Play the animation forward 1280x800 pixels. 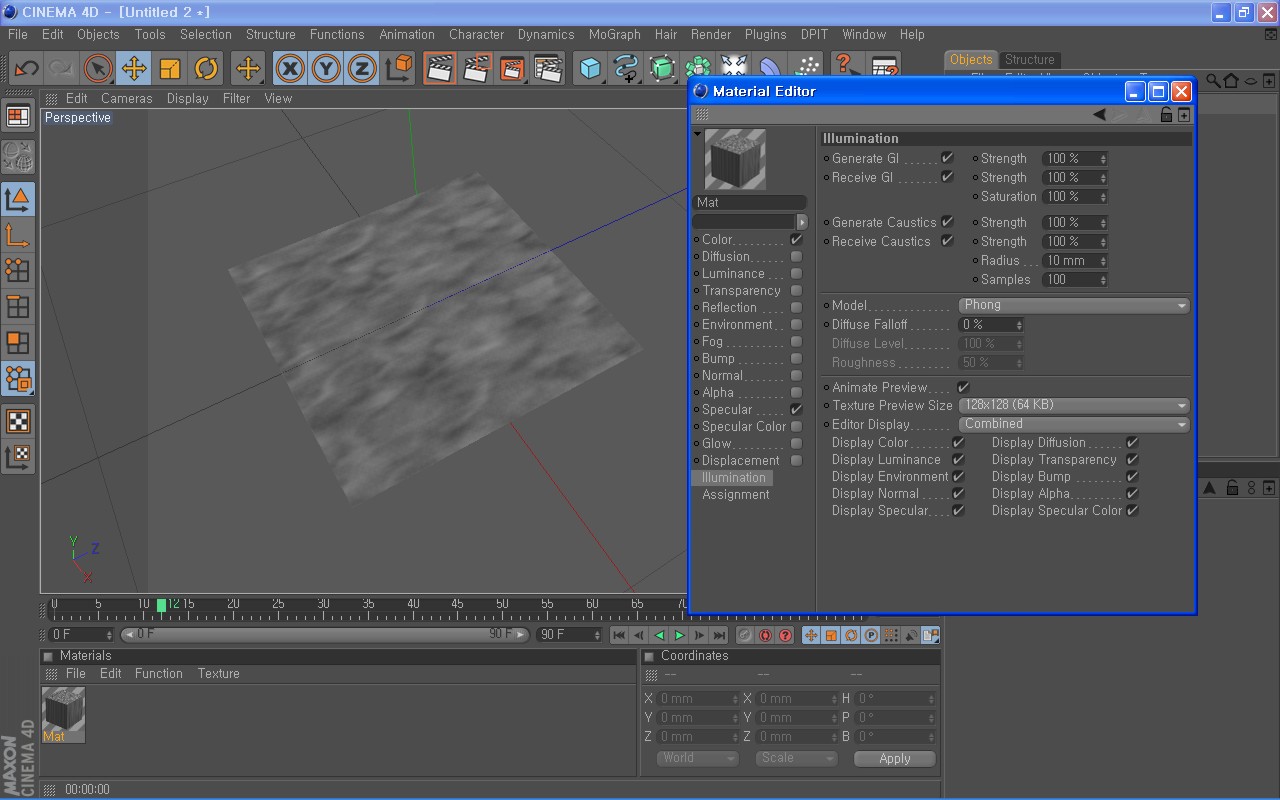click(680, 635)
